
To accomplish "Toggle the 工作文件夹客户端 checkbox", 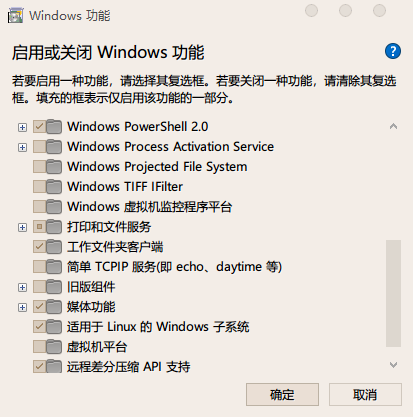I will (39, 247).
